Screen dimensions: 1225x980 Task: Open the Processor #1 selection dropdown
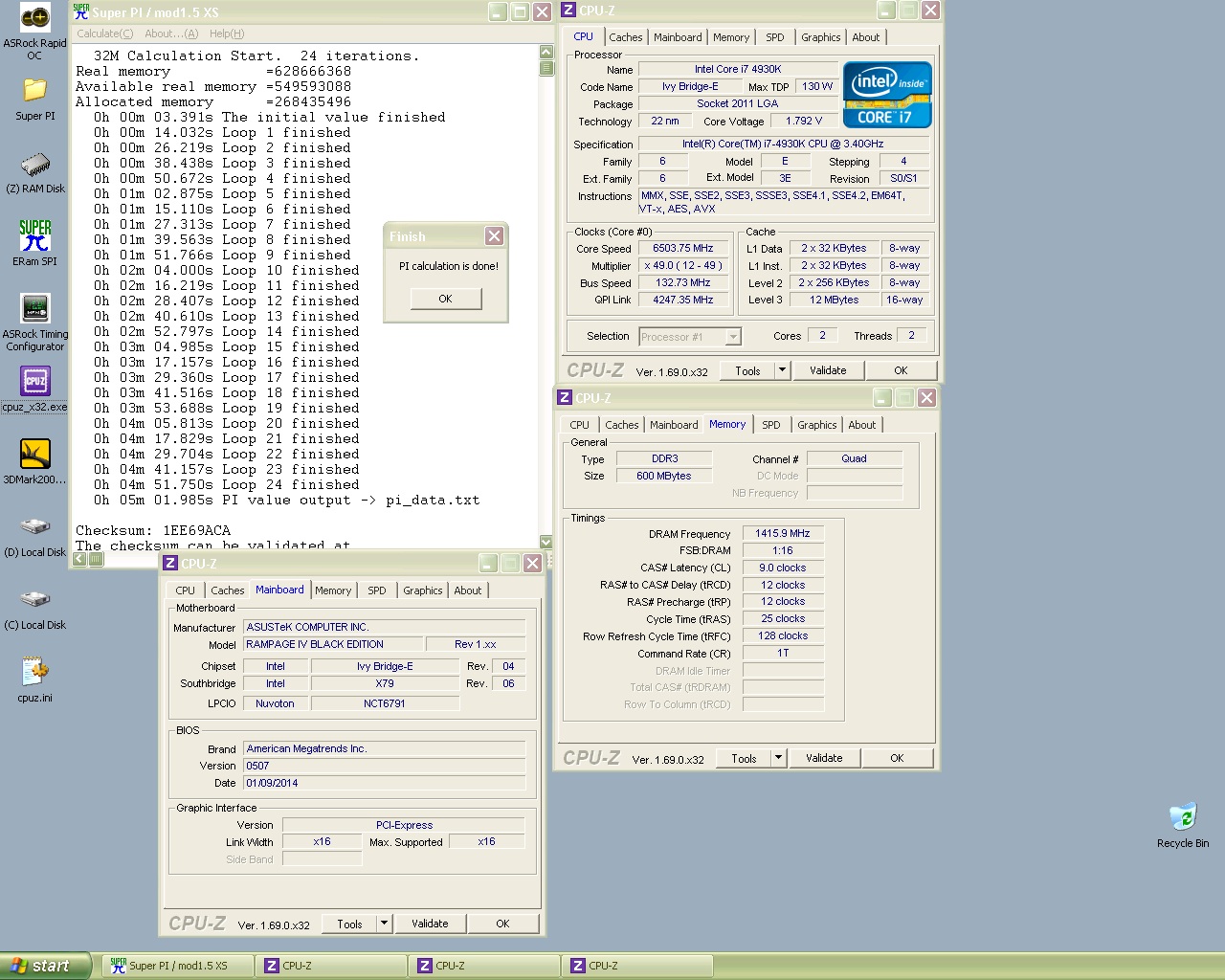pos(733,337)
